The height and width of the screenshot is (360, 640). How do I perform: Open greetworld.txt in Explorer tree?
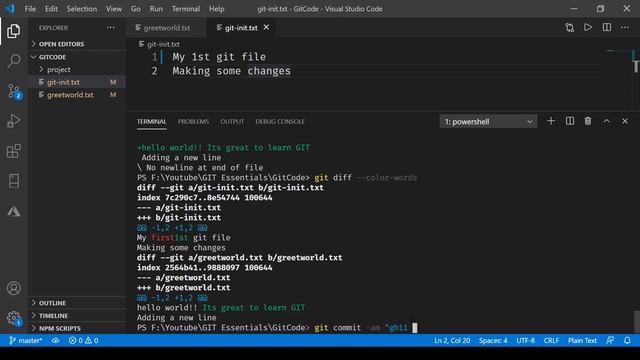(x=77, y=95)
